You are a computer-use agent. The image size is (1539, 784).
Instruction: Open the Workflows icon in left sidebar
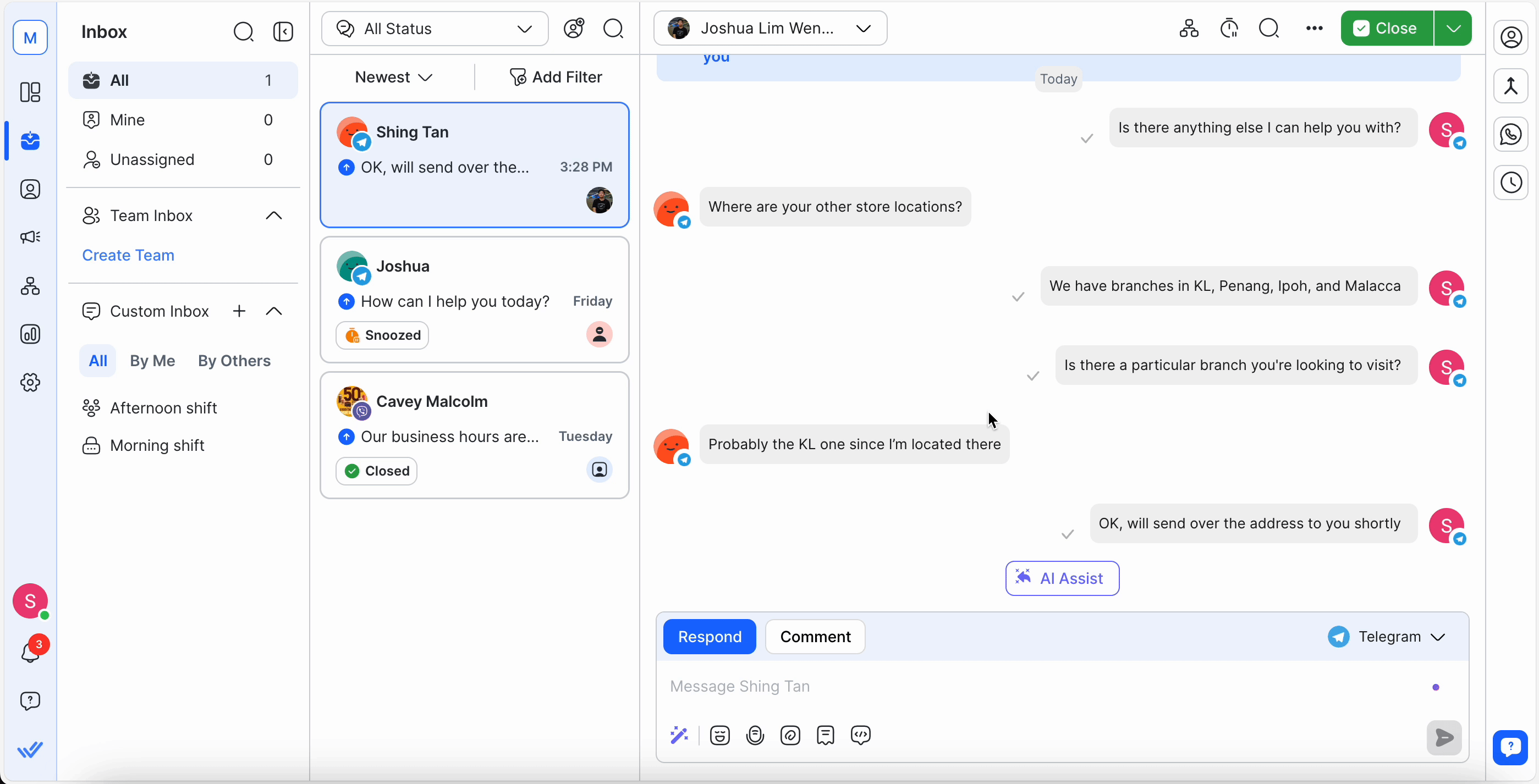coord(30,286)
